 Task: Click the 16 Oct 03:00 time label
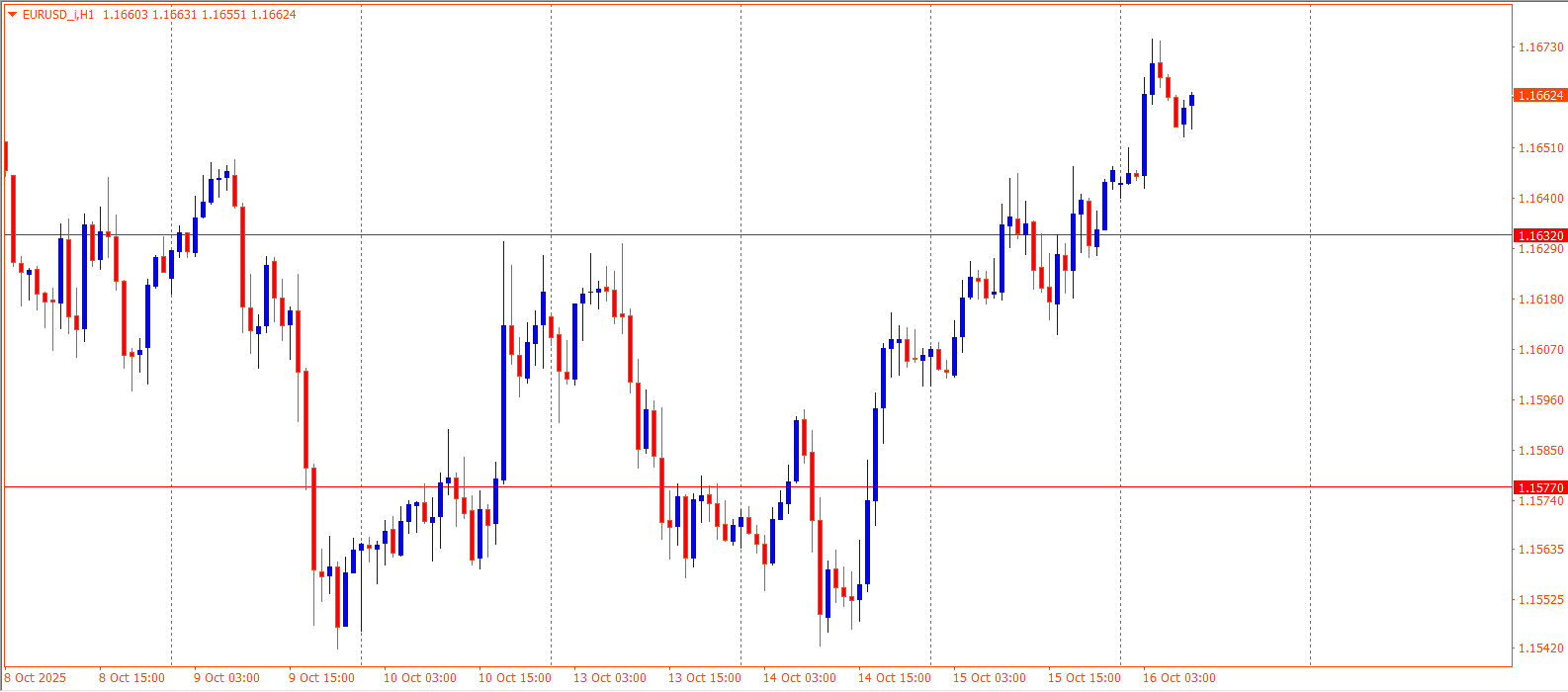(1178, 678)
